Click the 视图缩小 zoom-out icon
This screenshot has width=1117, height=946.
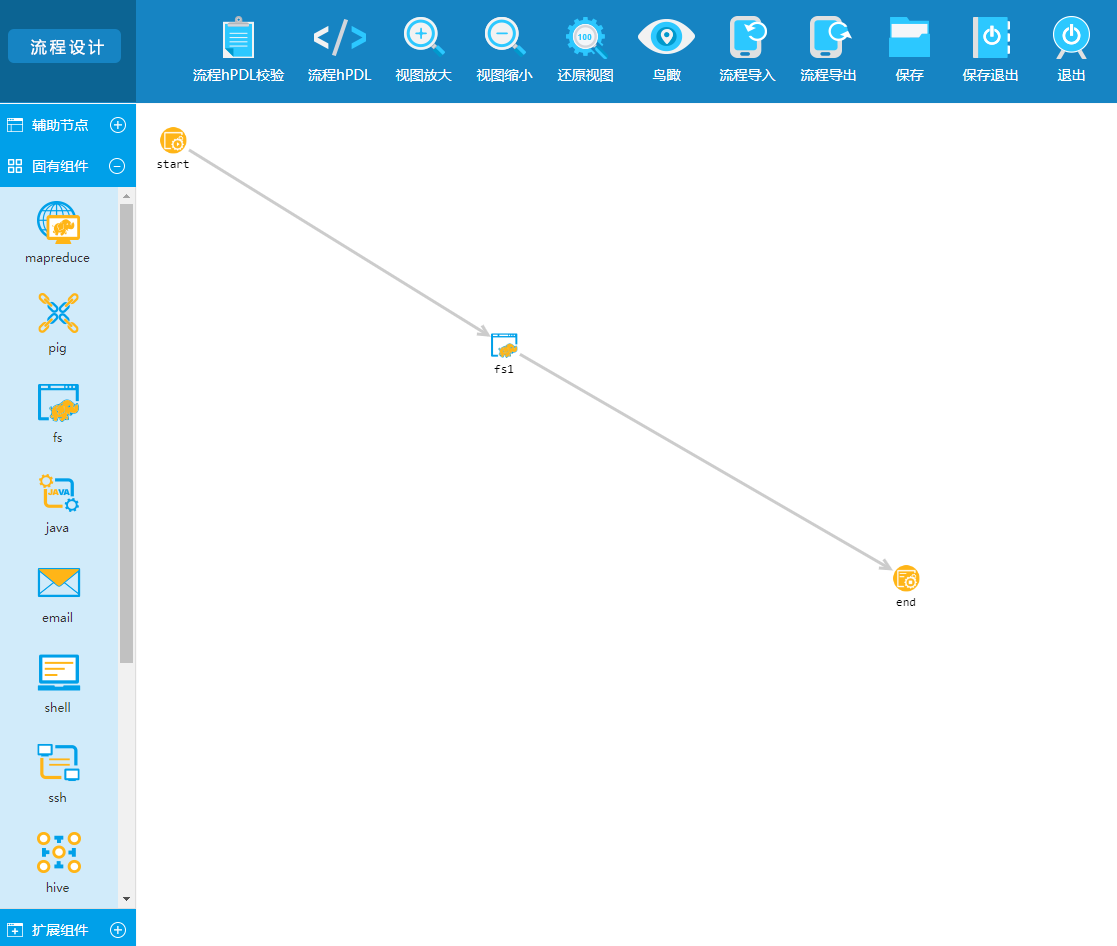[x=504, y=37]
